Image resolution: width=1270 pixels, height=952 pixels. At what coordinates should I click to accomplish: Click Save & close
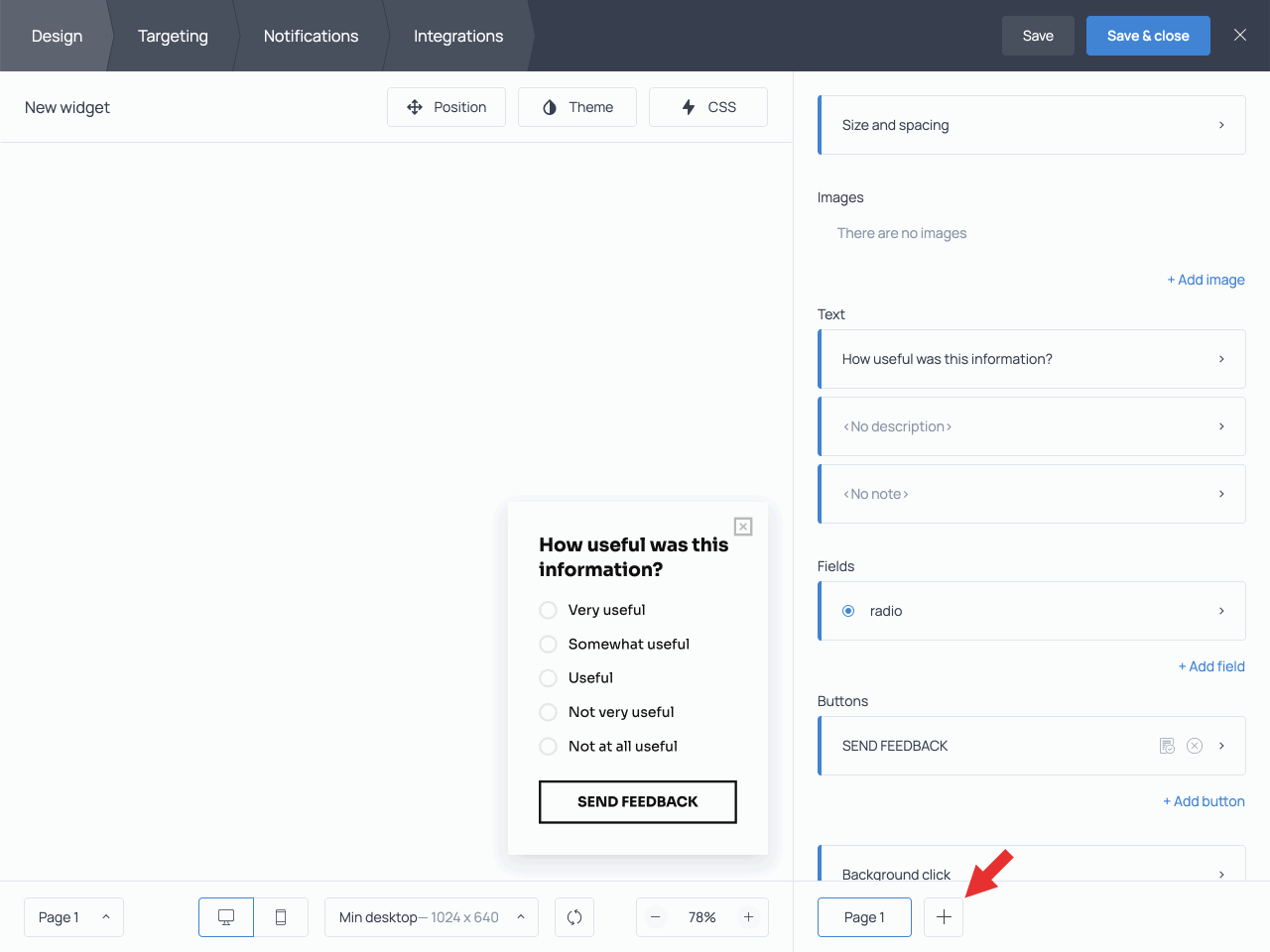1148,36
